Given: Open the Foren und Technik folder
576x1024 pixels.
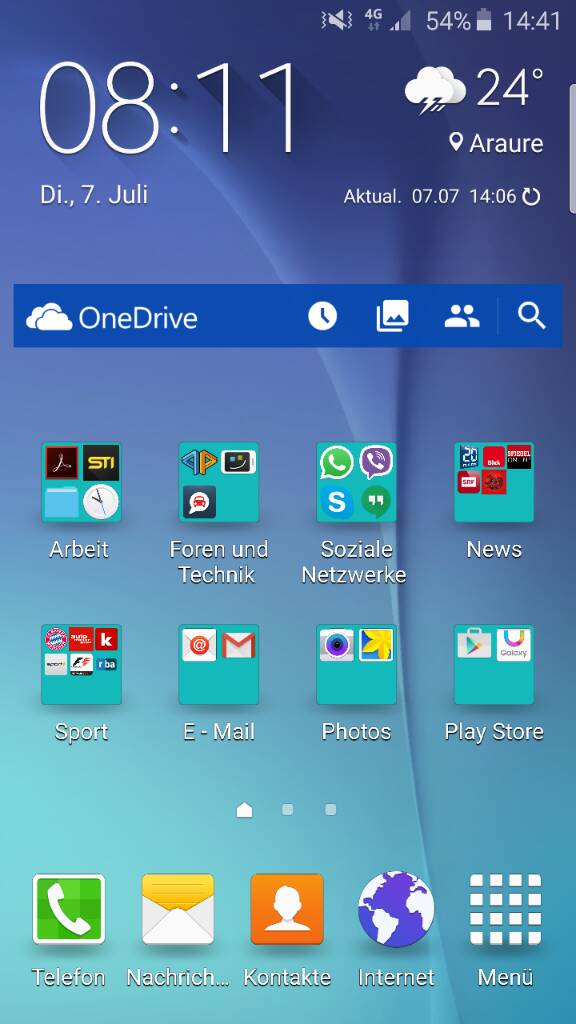Looking at the screenshot, I should [219, 482].
